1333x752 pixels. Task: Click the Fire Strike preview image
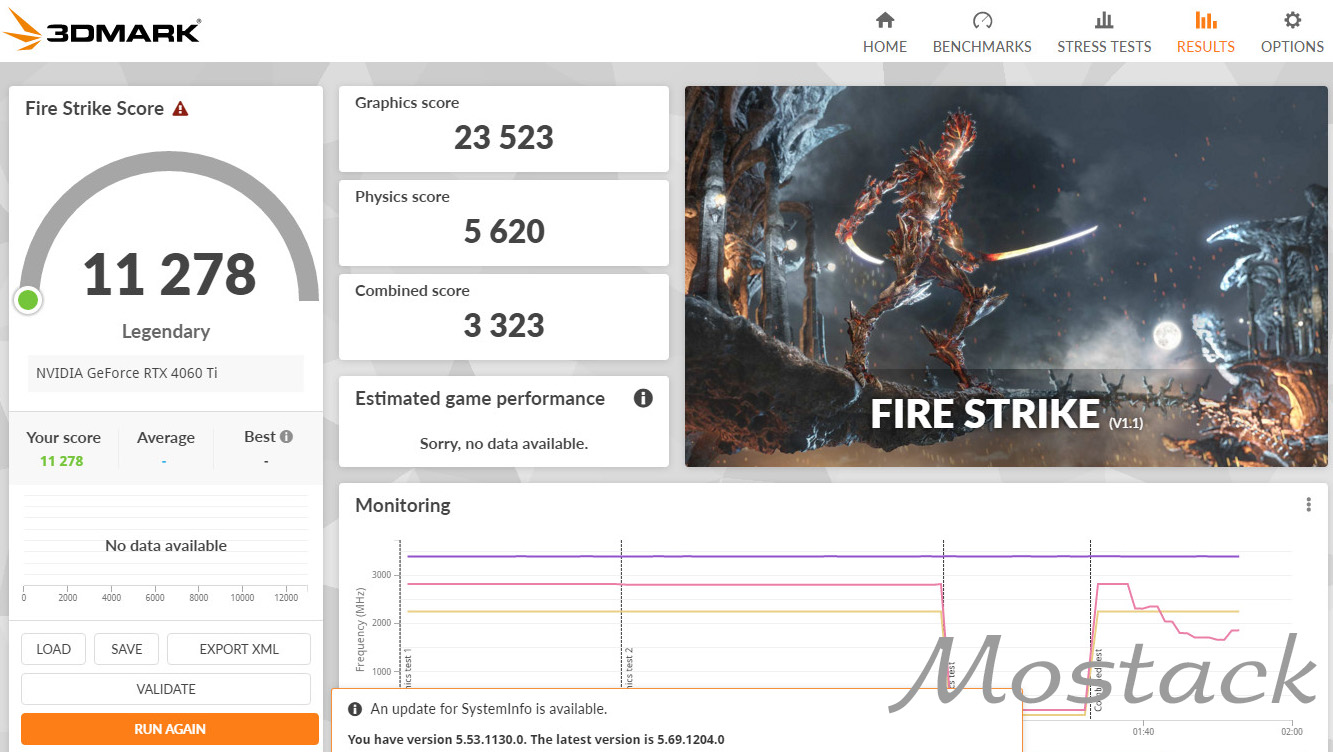click(1006, 276)
